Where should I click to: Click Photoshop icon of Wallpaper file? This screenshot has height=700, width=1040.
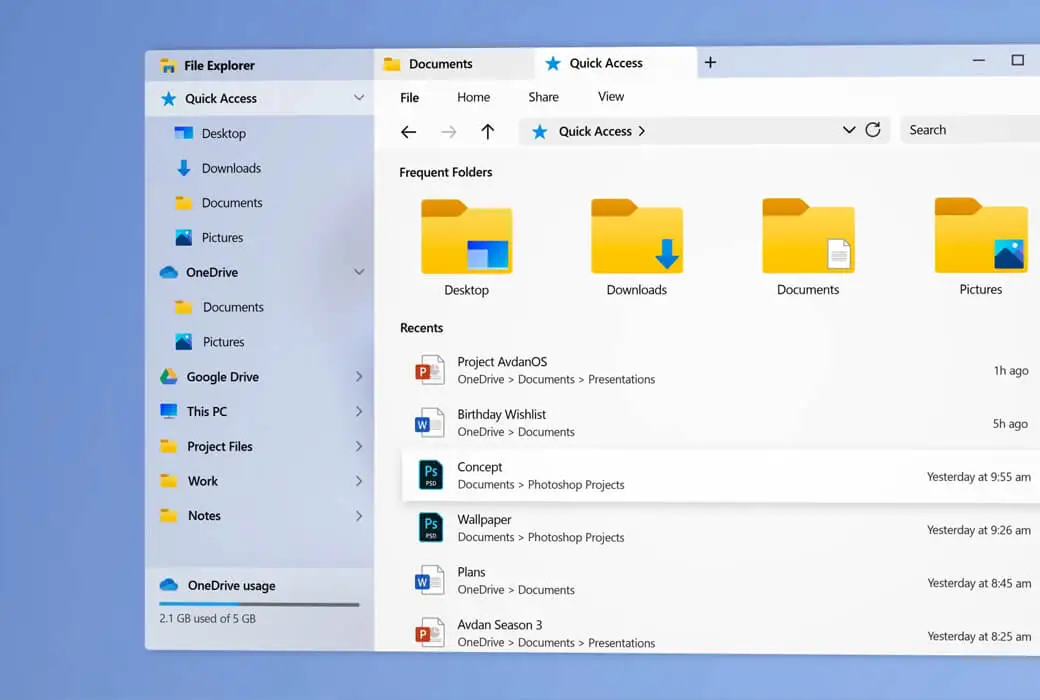point(430,527)
